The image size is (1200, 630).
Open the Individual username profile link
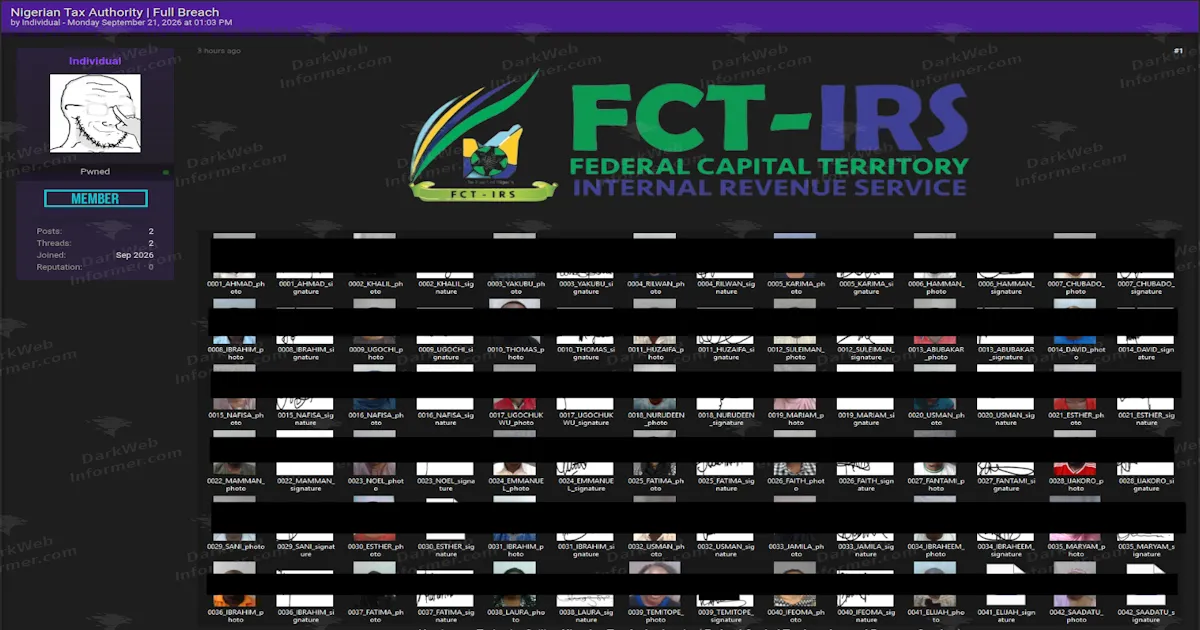[x=95, y=61]
